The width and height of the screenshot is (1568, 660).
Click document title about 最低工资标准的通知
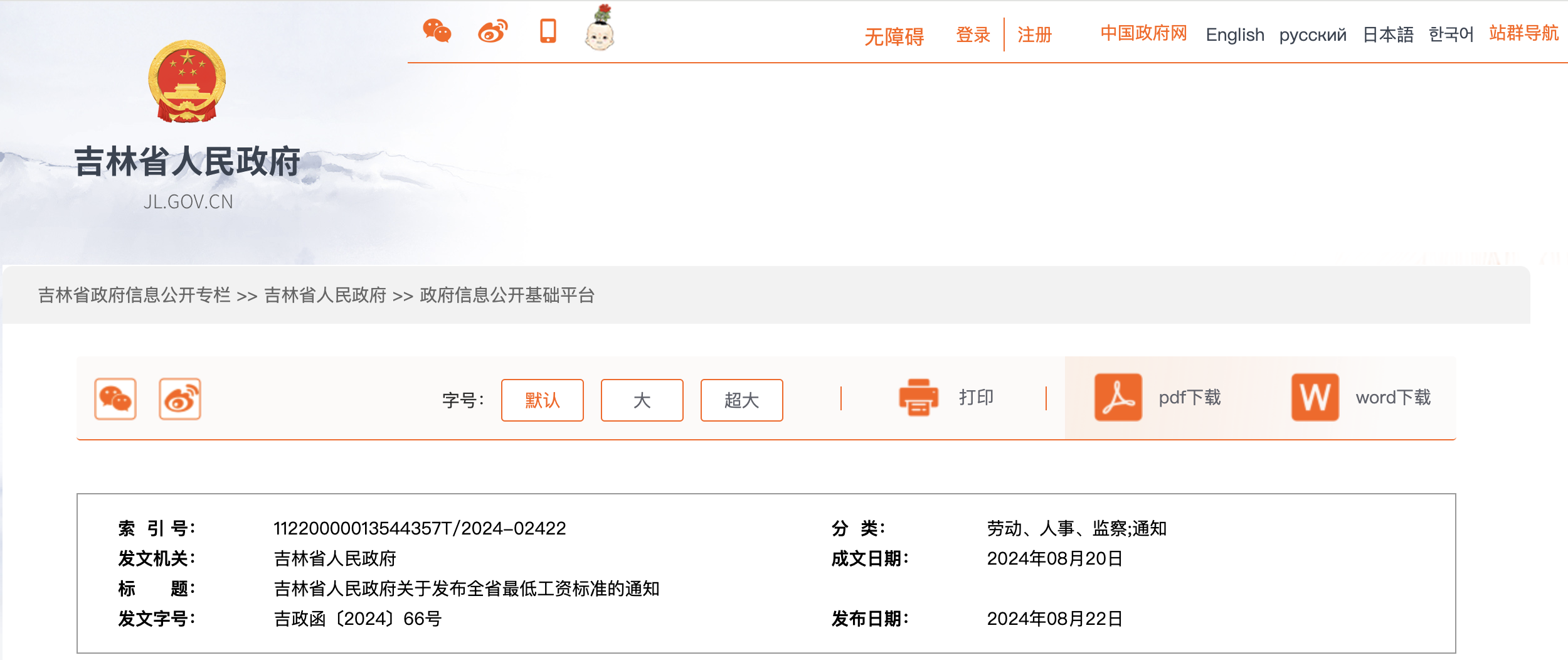pos(467,588)
